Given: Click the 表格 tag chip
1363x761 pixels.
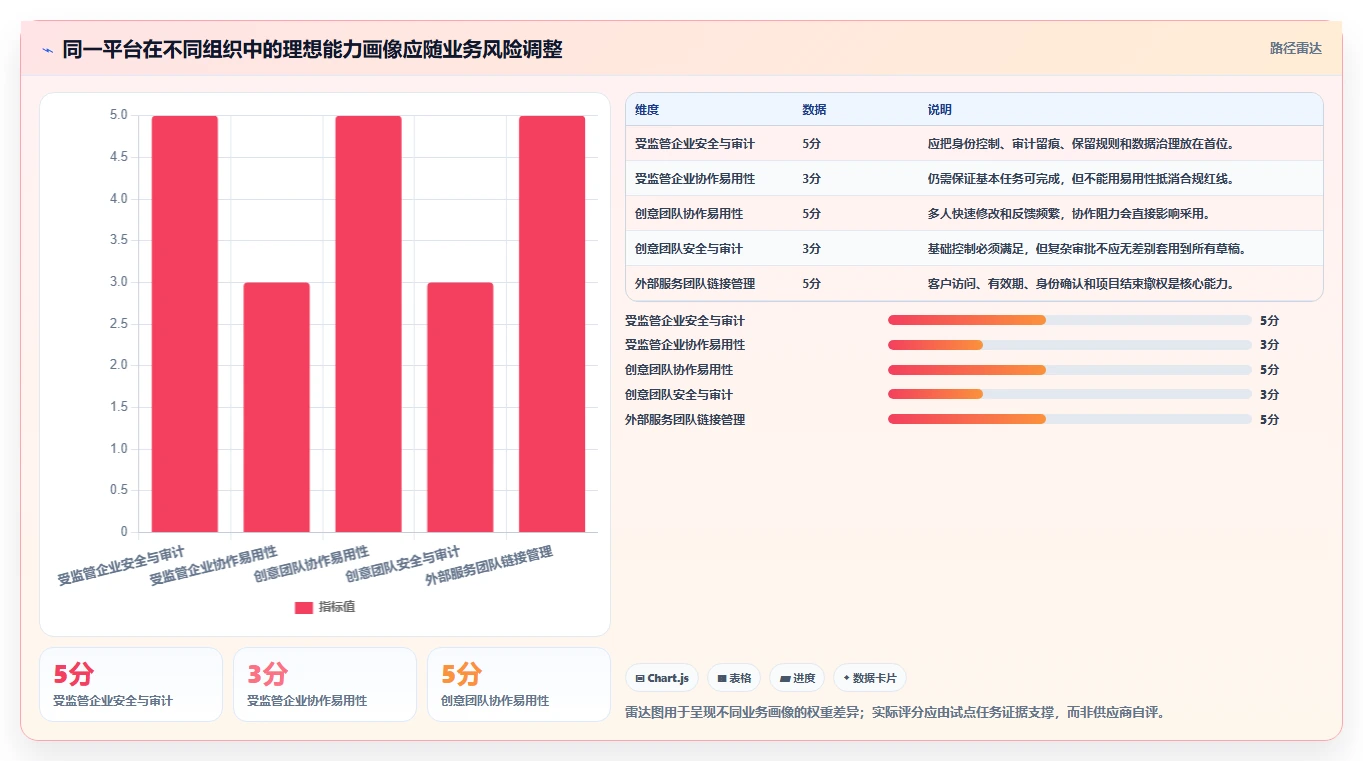Looking at the screenshot, I should 734,678.
